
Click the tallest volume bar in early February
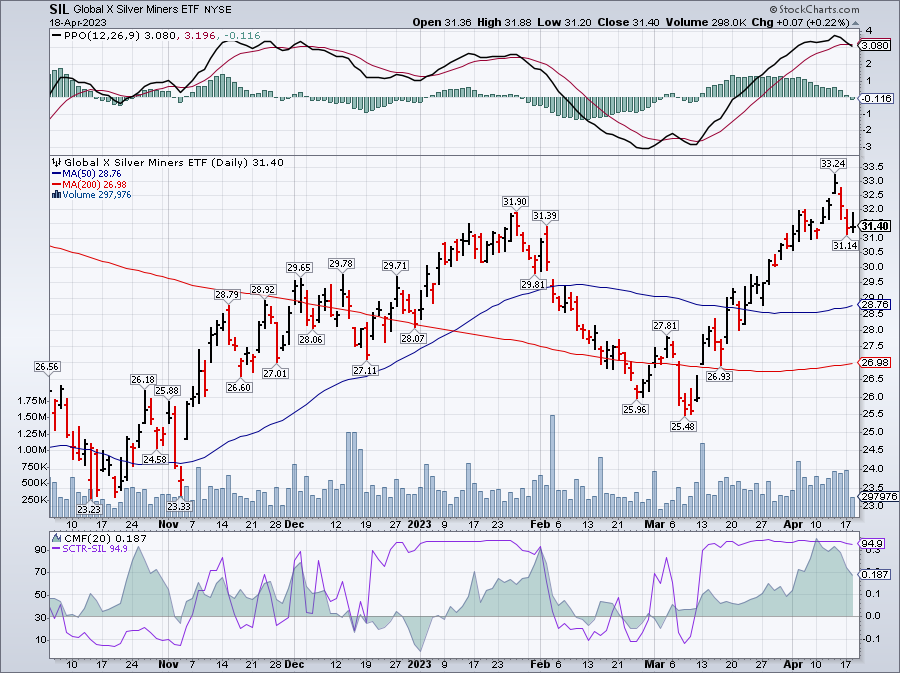click(x=552, y=466)
